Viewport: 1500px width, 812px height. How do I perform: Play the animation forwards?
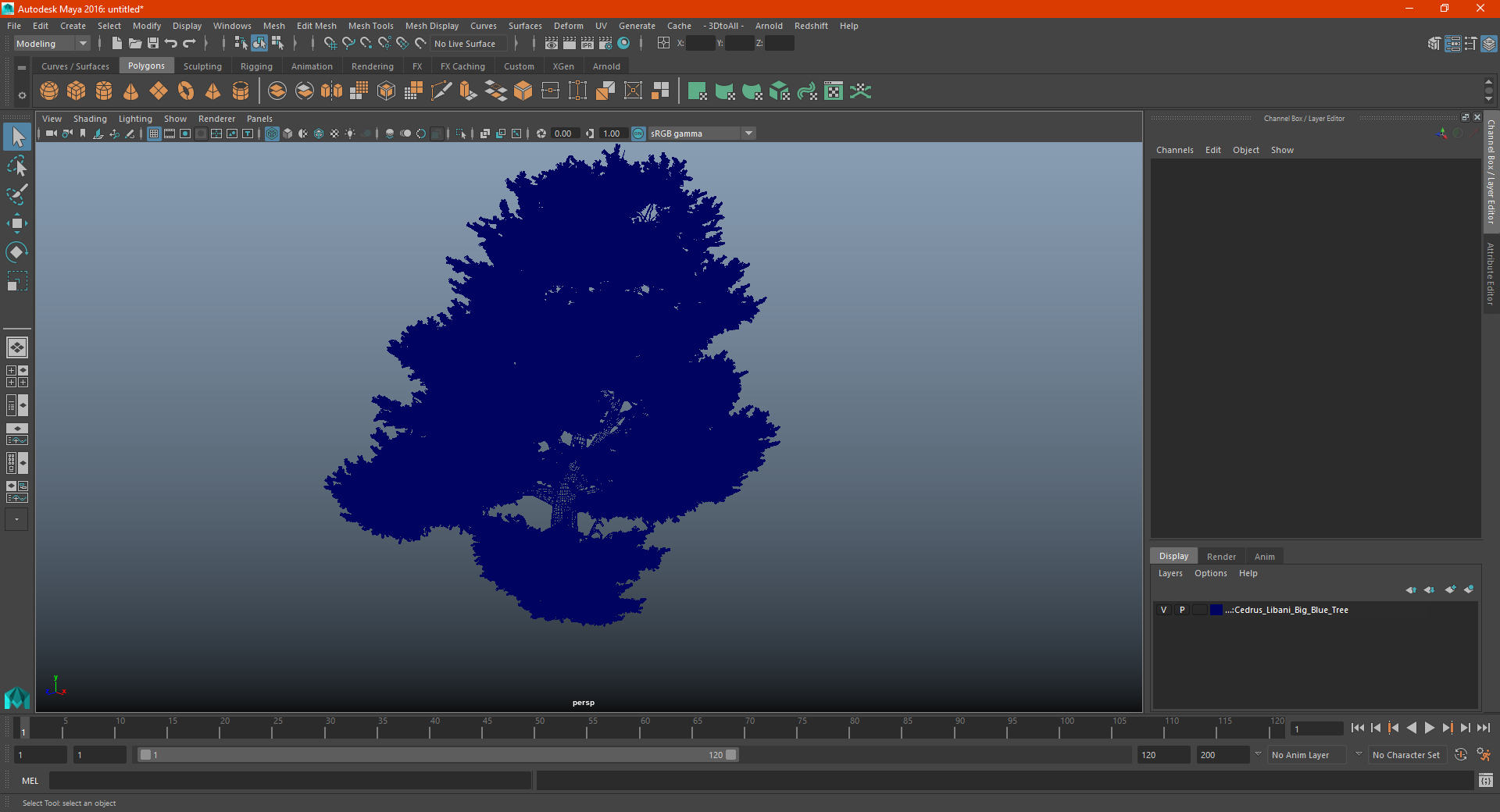[1430, 728]
